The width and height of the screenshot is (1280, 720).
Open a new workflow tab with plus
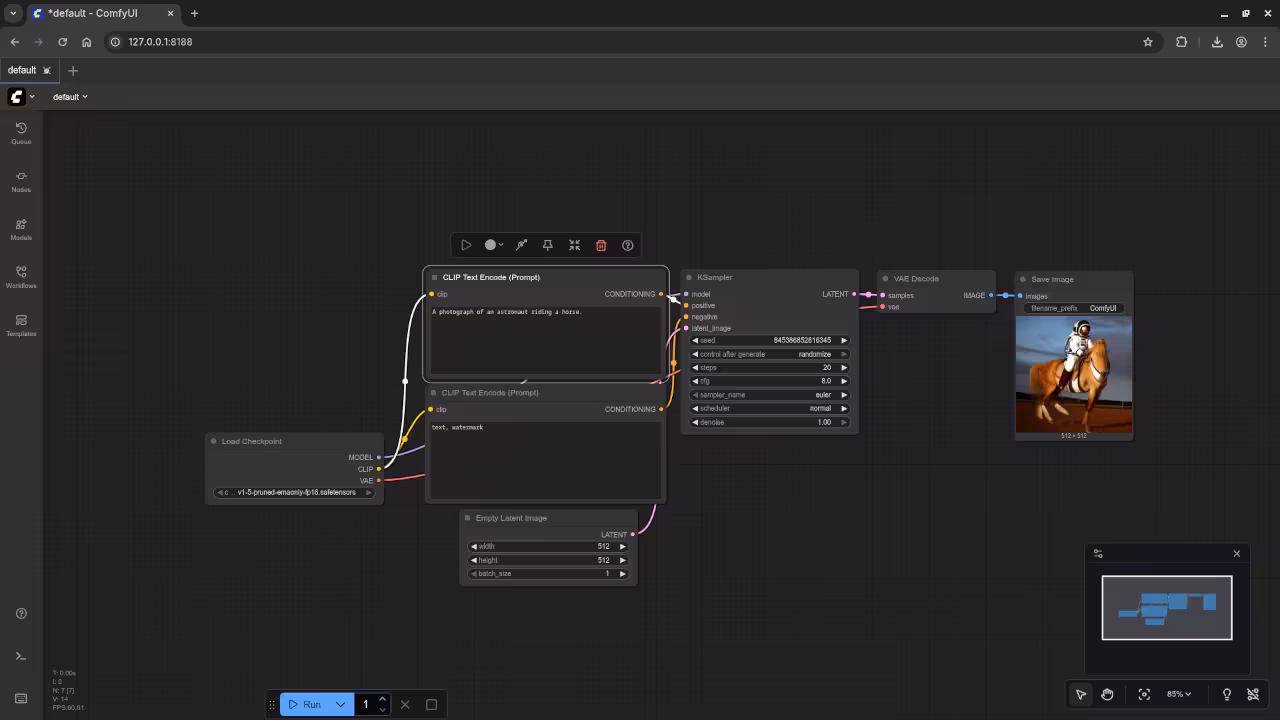pos(72,70)
